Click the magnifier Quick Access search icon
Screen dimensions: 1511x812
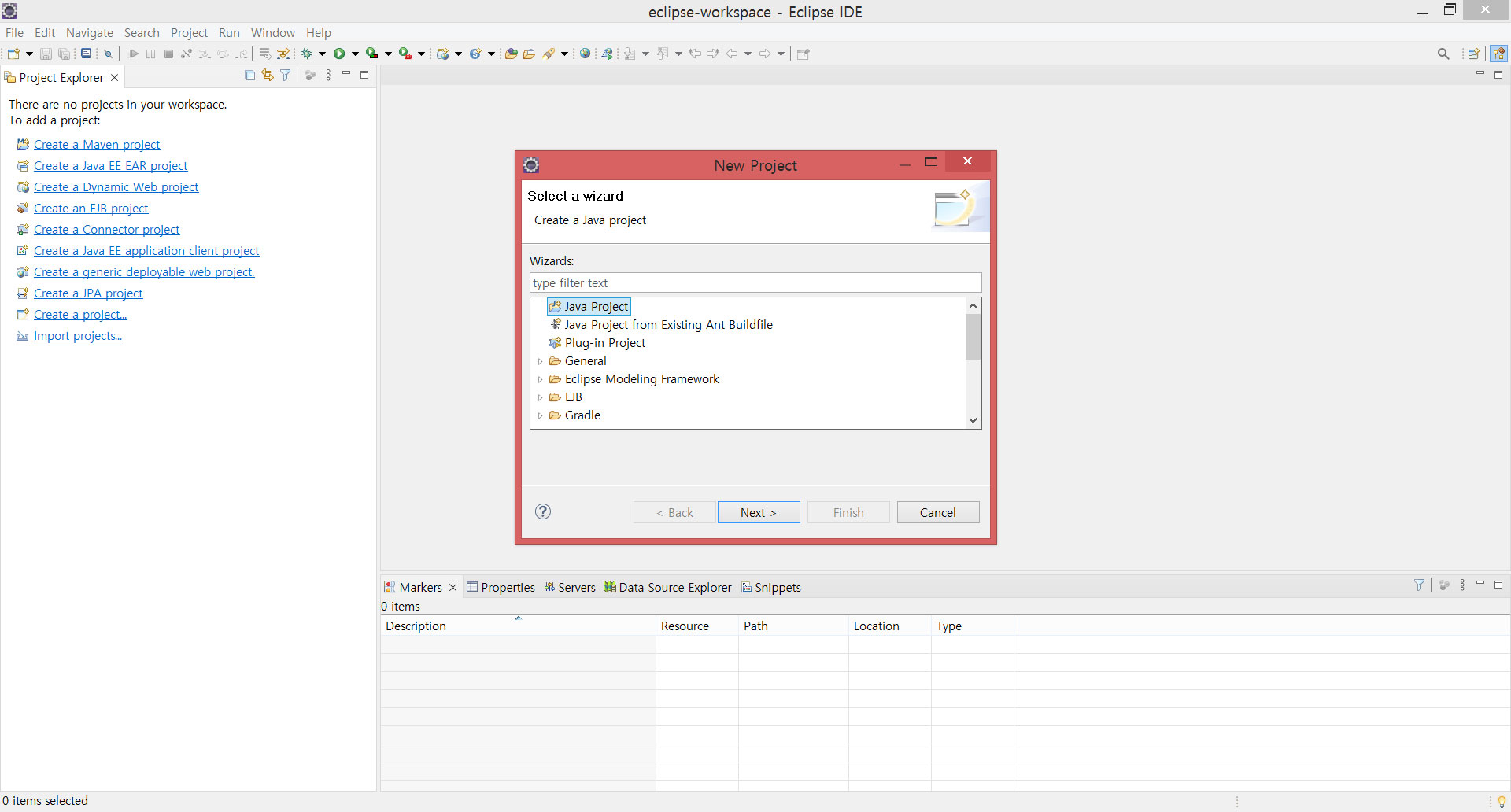point(1443,54)
